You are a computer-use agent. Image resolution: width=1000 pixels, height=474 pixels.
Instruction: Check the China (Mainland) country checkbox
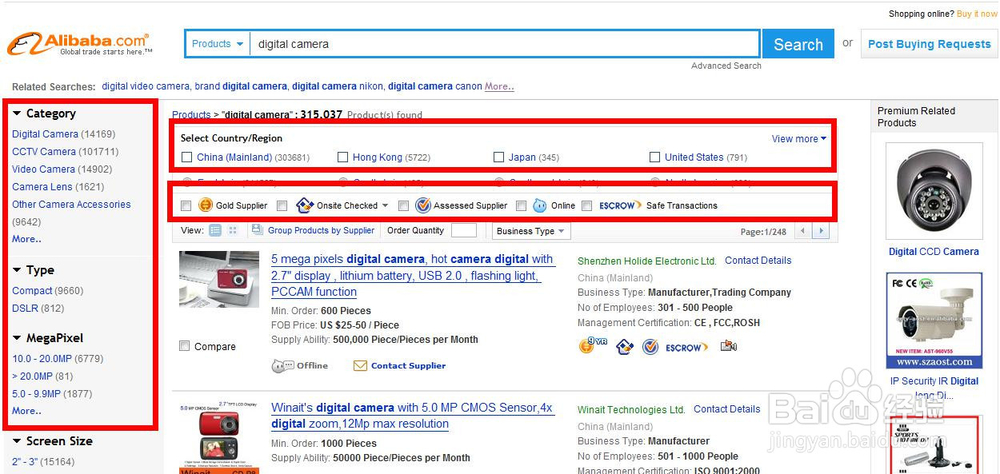(186, 157)
